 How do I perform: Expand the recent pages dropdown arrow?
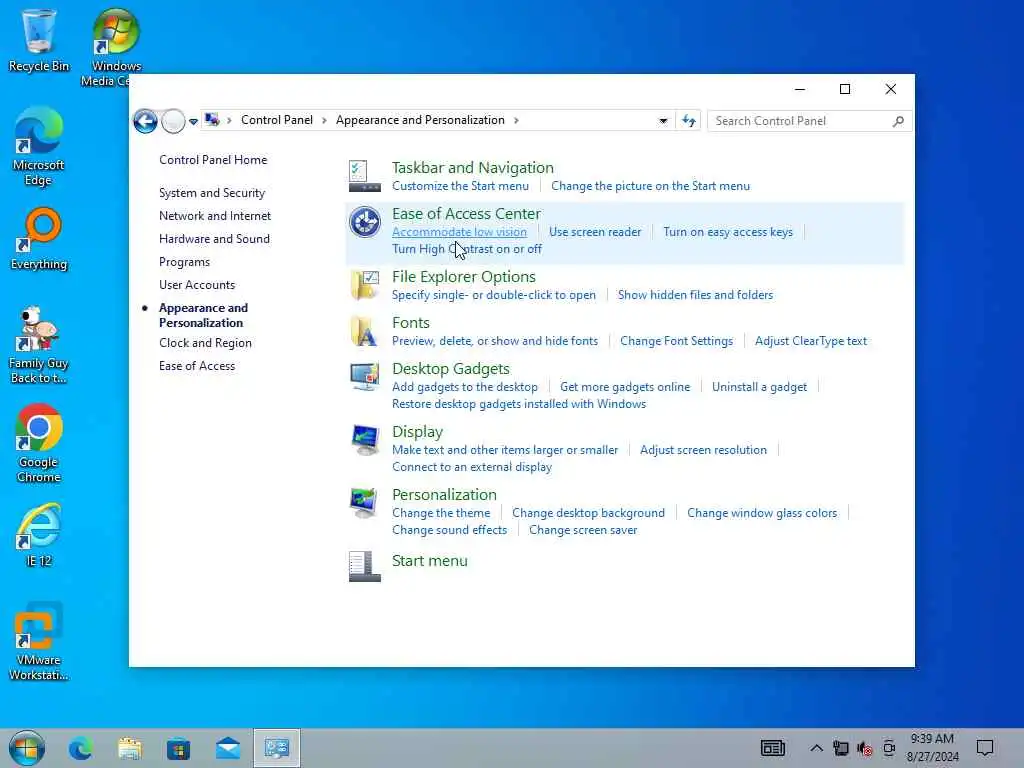[x=193, y=121]
